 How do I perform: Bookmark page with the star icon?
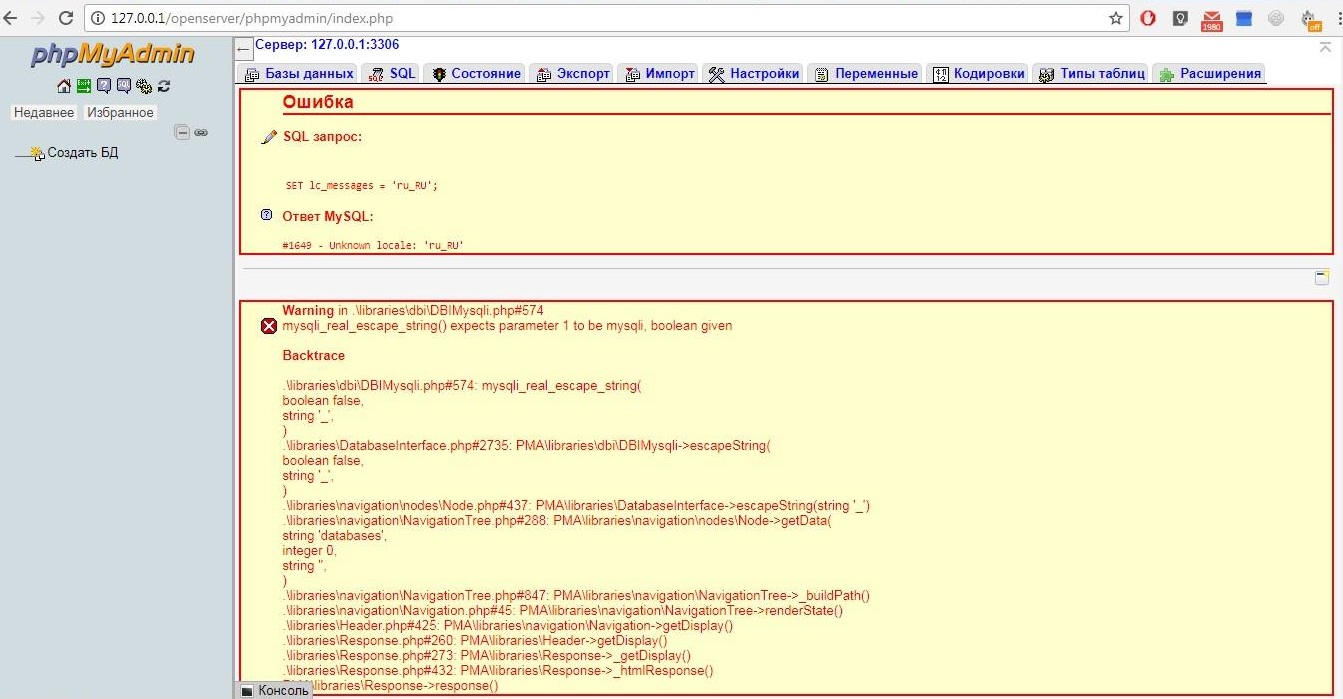tap(1116, 18)
